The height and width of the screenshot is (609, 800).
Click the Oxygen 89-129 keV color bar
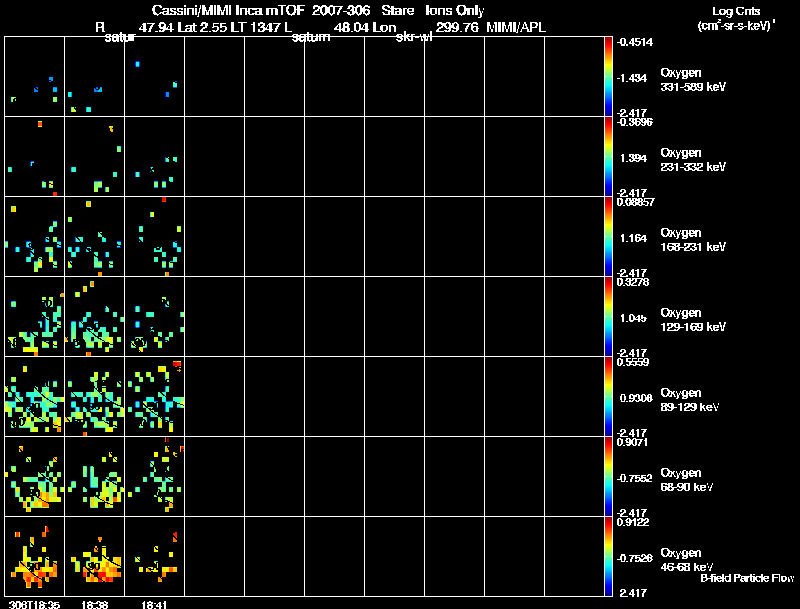(608, 397)
